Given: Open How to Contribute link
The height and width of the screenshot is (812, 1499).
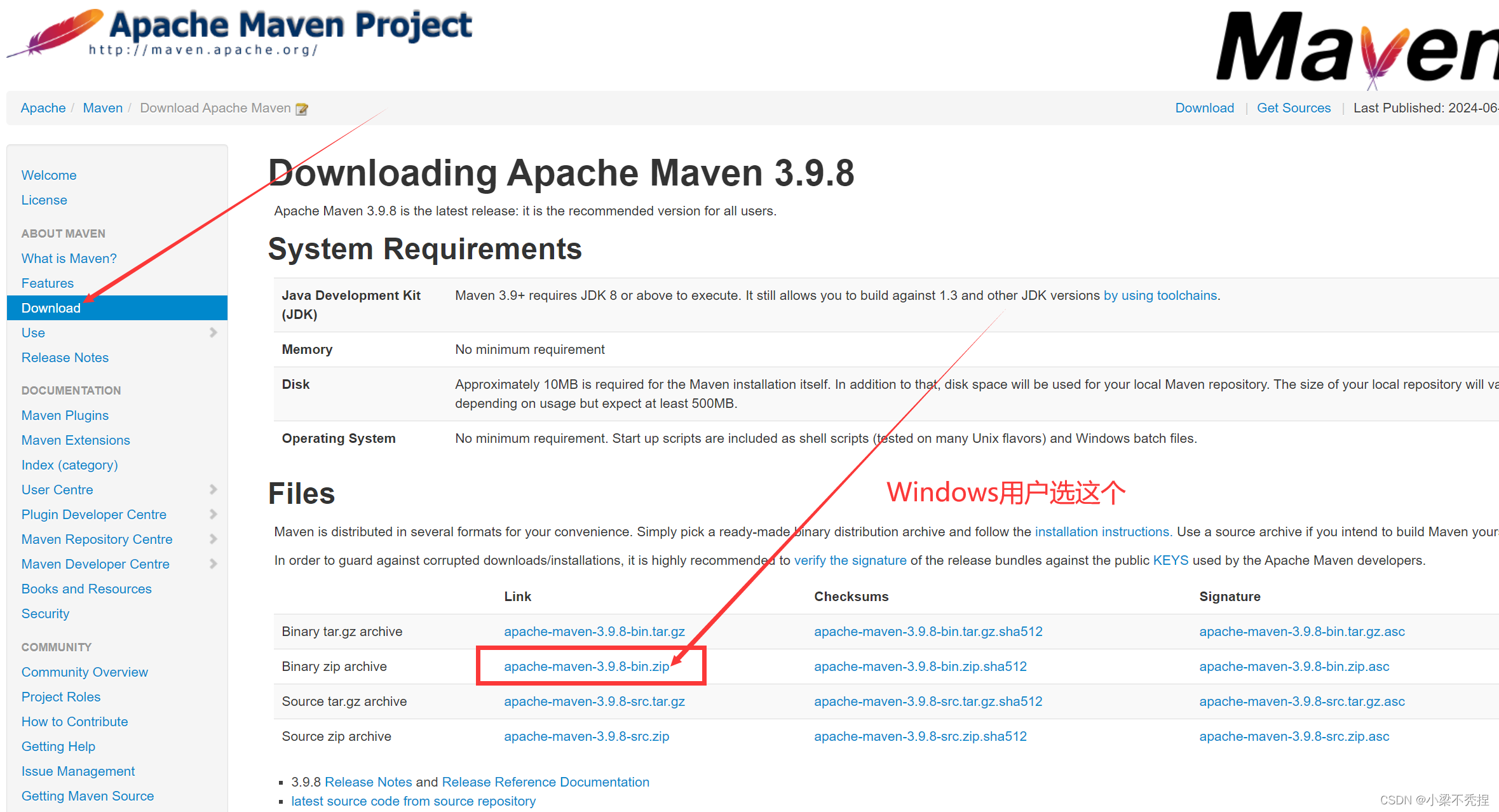Looking at the screenshot, I should [x=75, y=722].
